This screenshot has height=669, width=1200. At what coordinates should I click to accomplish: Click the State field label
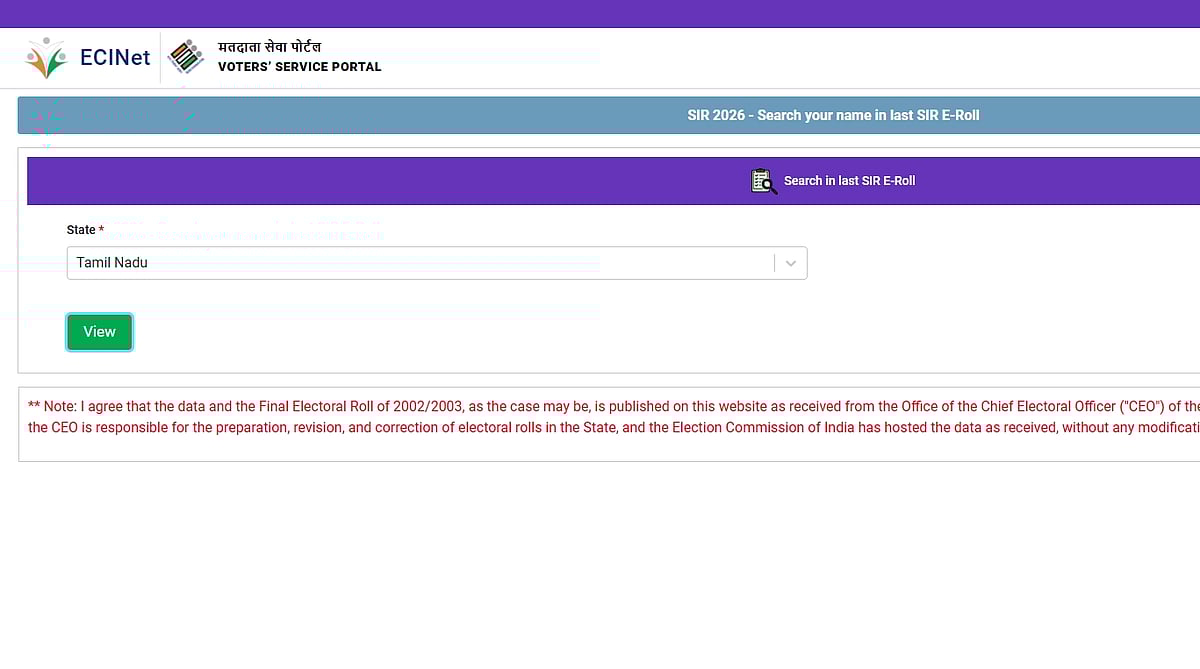(81, 230)
